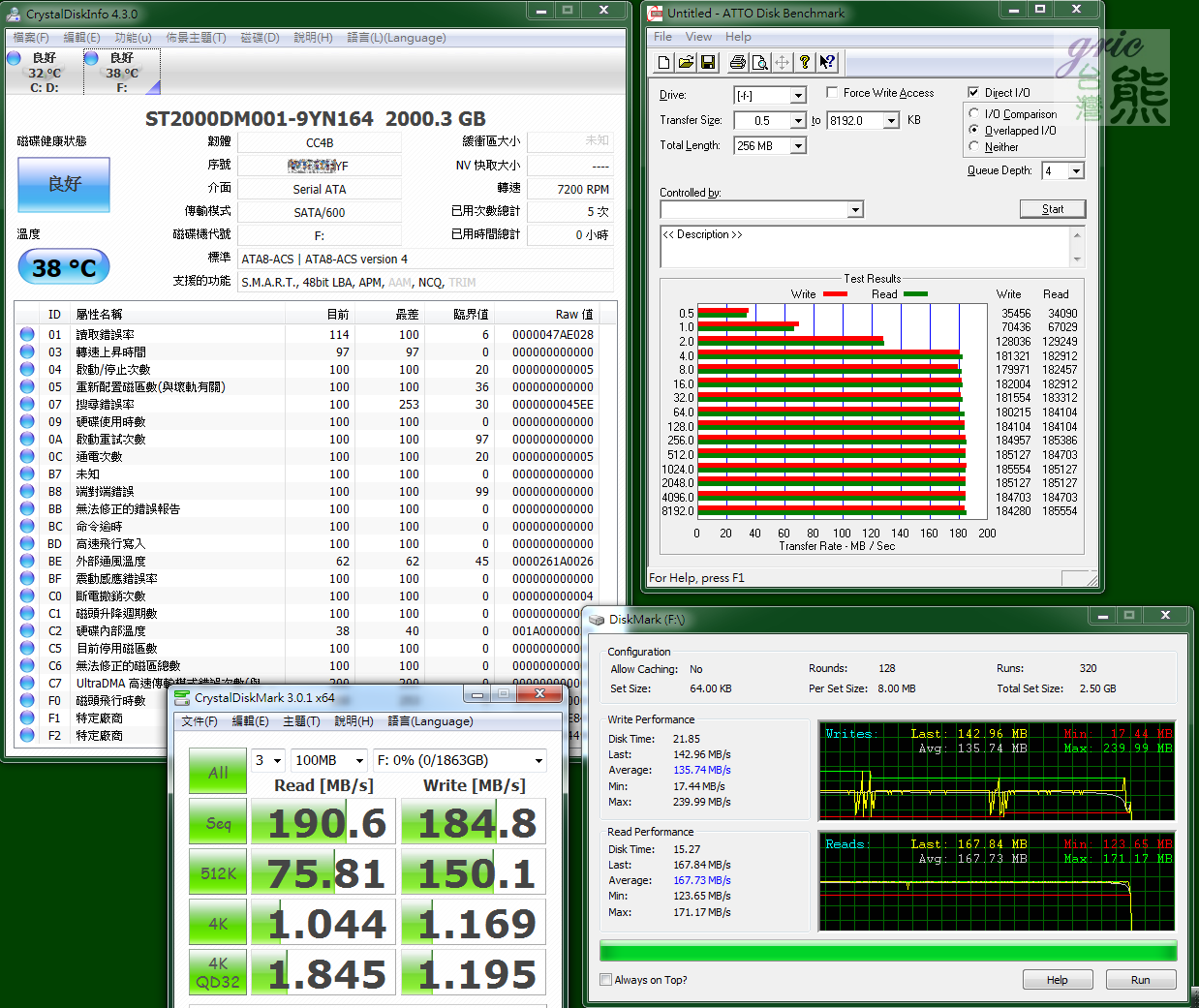
Task: Click the Run button in DiskMark
Action: click(x=1141, y=980)
